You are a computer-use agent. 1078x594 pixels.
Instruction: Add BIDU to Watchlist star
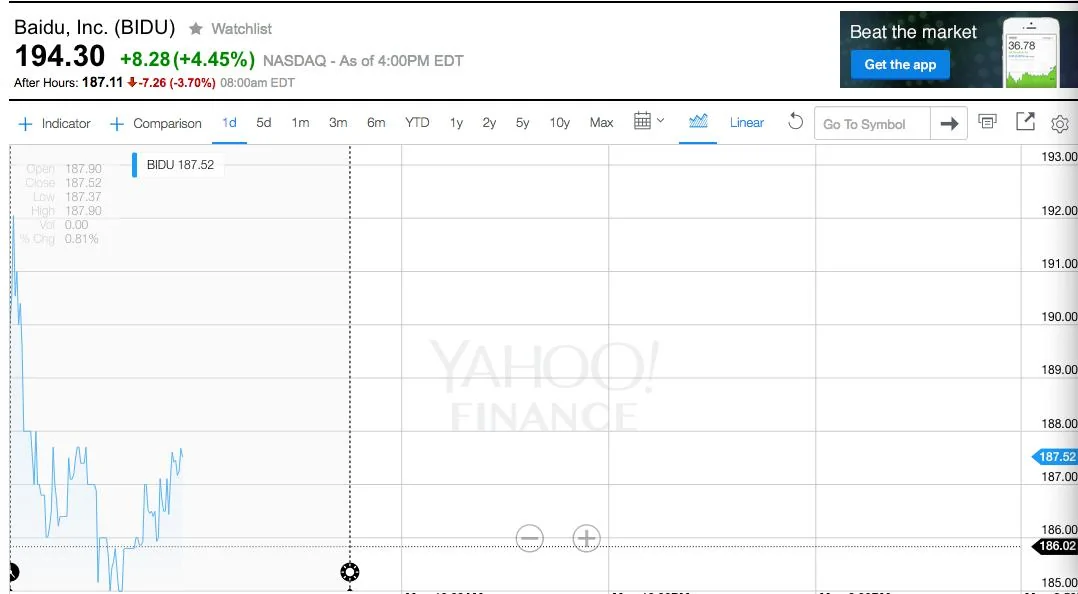(x=196, y=29)
